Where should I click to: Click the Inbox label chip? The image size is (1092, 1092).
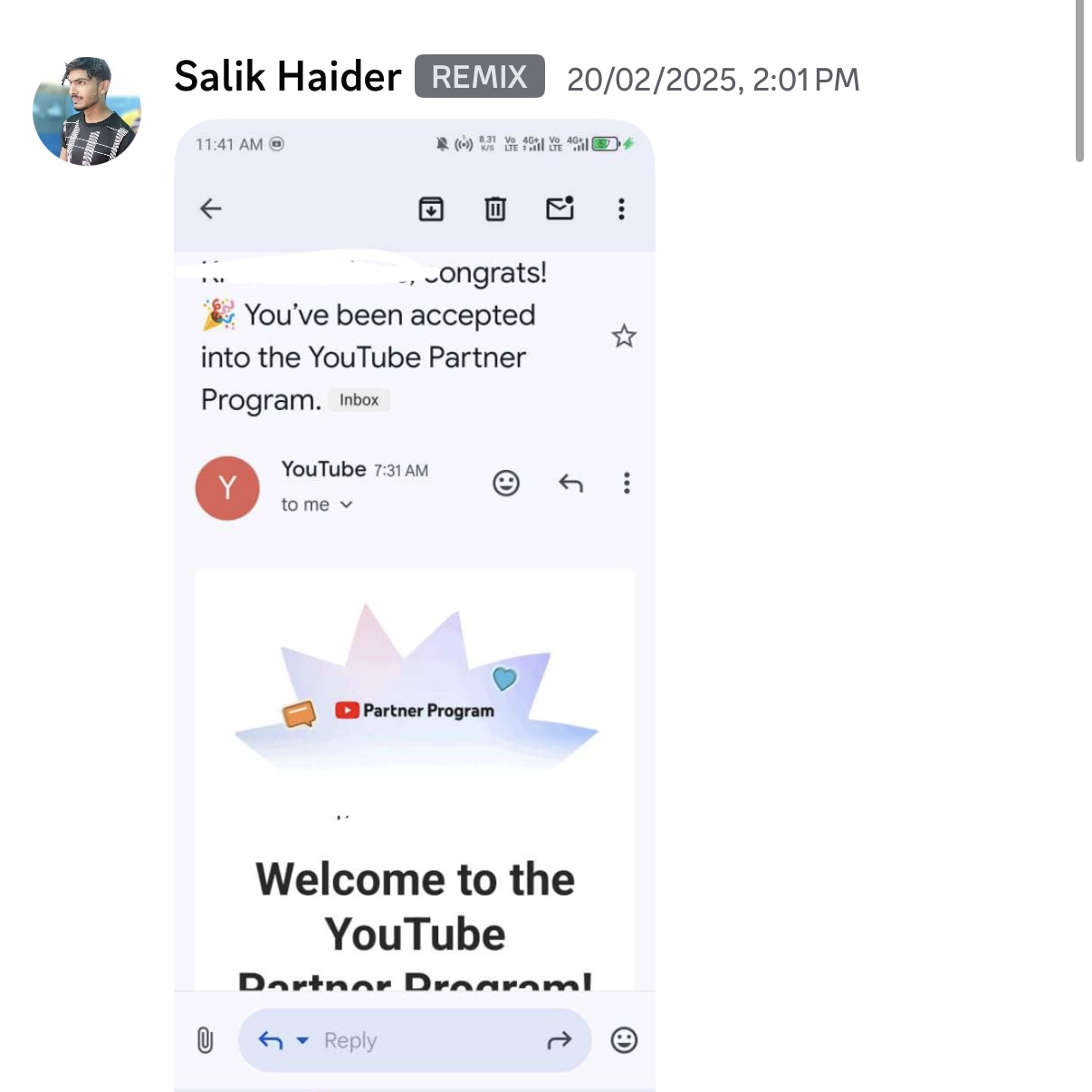359,400
